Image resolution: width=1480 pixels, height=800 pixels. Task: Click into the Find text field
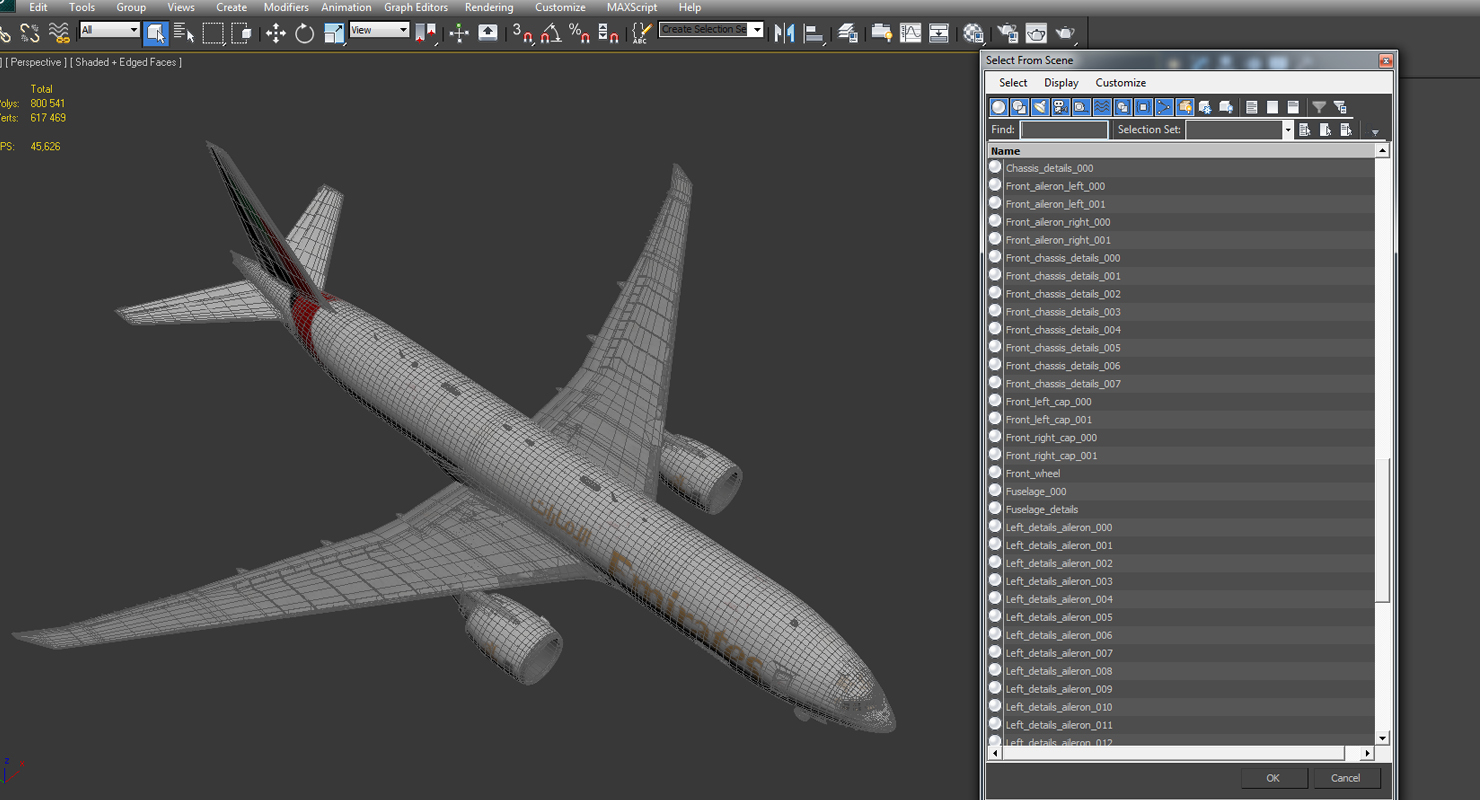[x=1064, y=130]
